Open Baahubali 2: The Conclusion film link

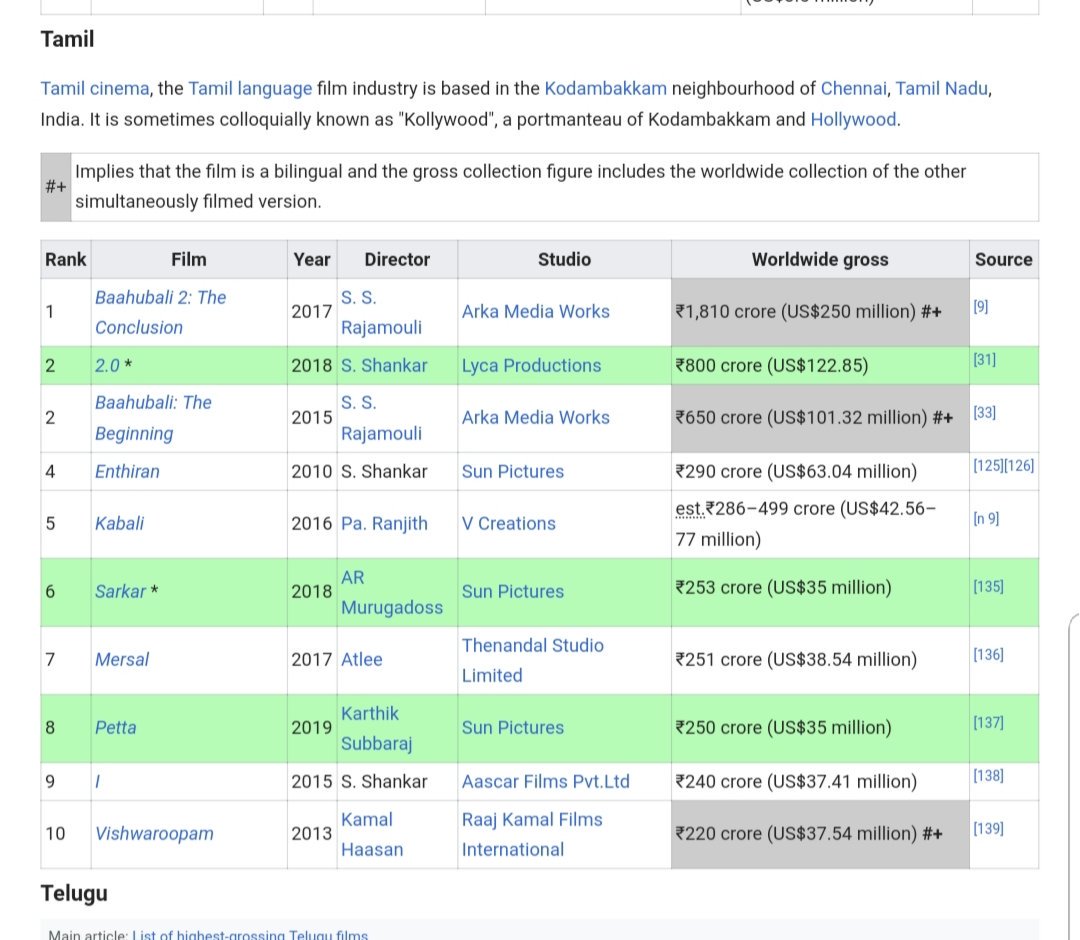[160, 313]
